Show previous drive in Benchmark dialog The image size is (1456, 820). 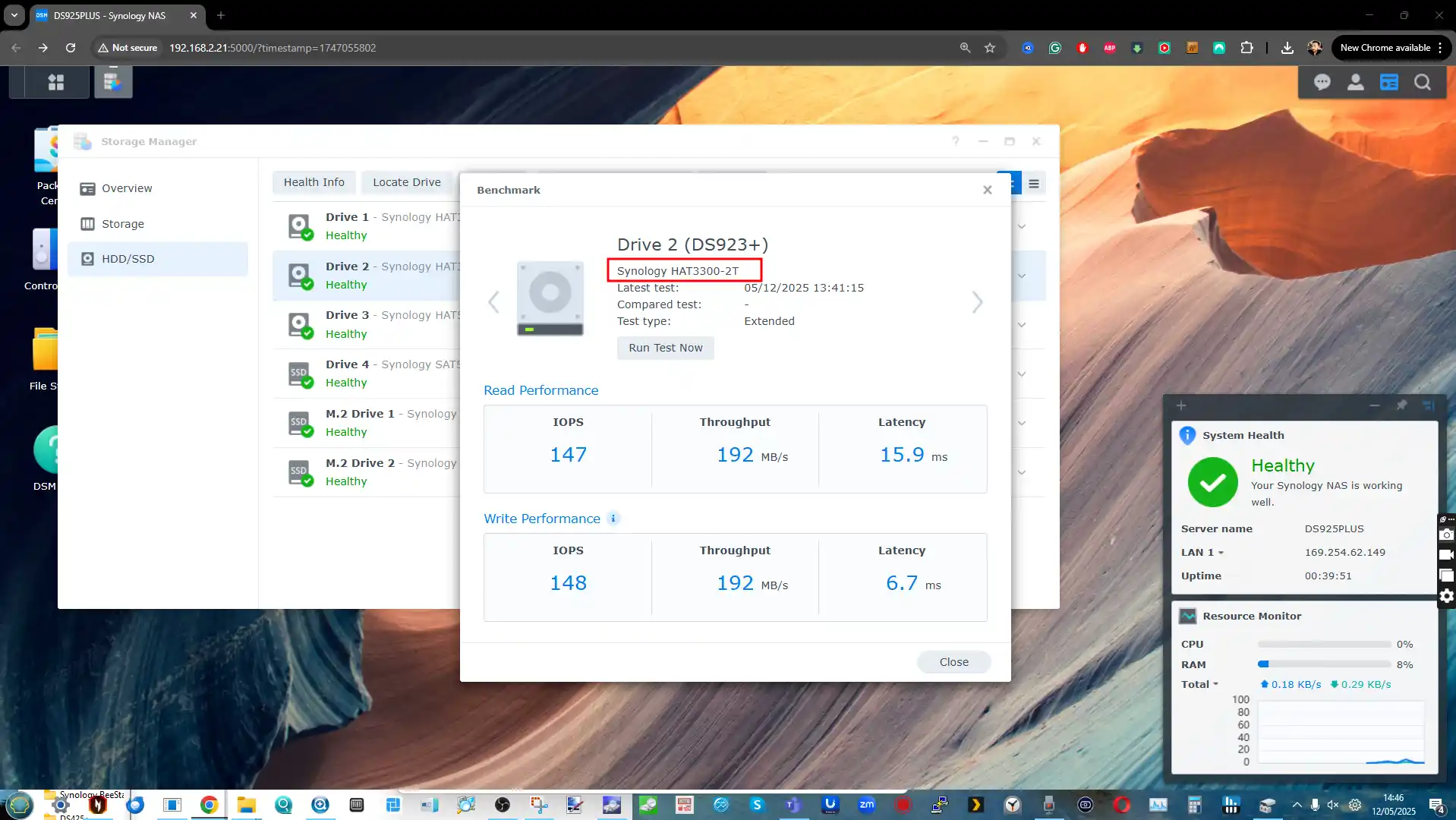click(493, 302)
